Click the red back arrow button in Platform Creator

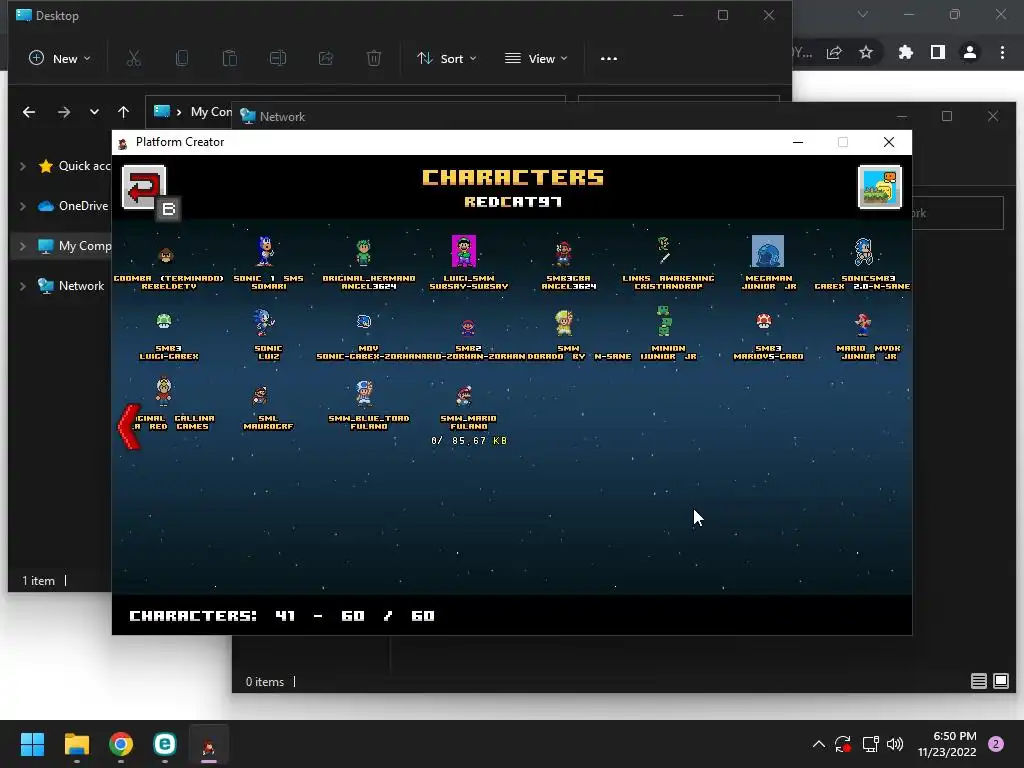(x=144, y=187)
